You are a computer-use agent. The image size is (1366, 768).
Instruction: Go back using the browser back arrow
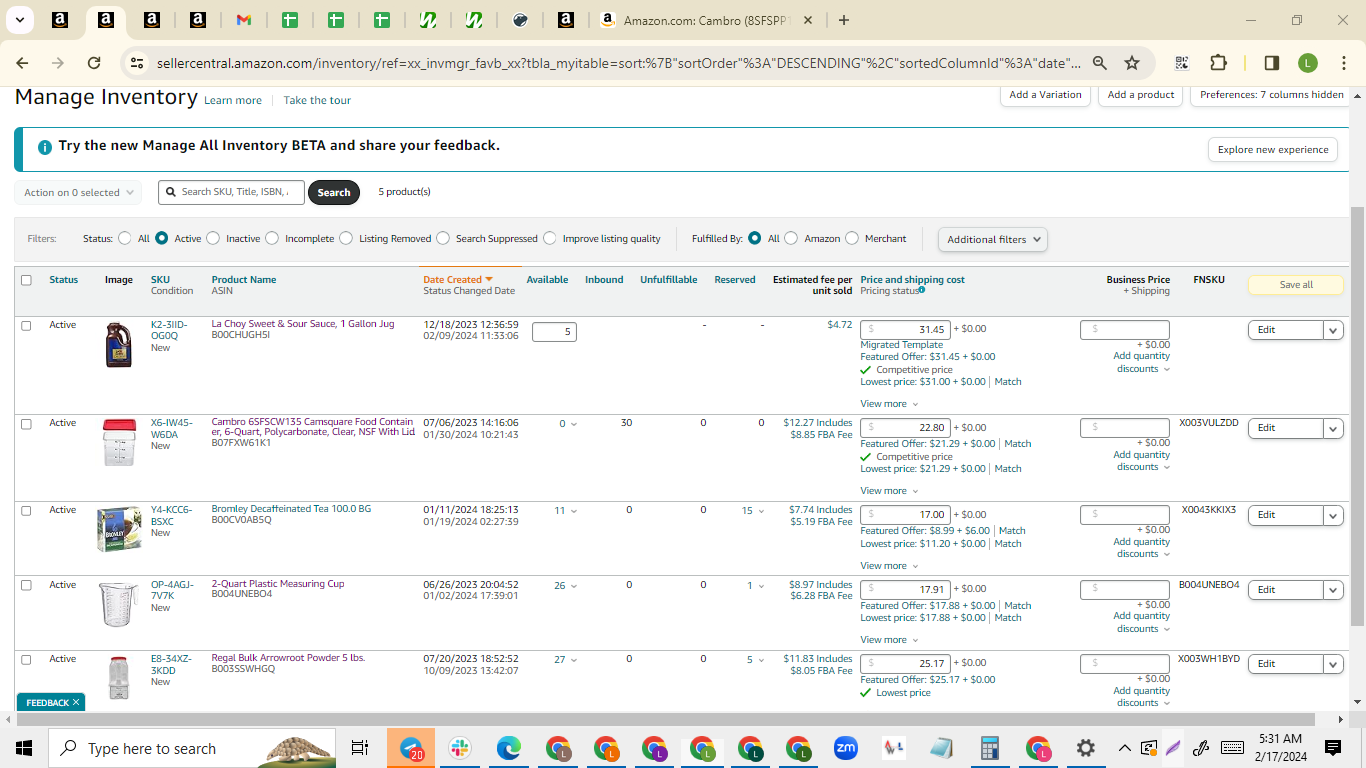pyautogui.click(x=22, y=63)
